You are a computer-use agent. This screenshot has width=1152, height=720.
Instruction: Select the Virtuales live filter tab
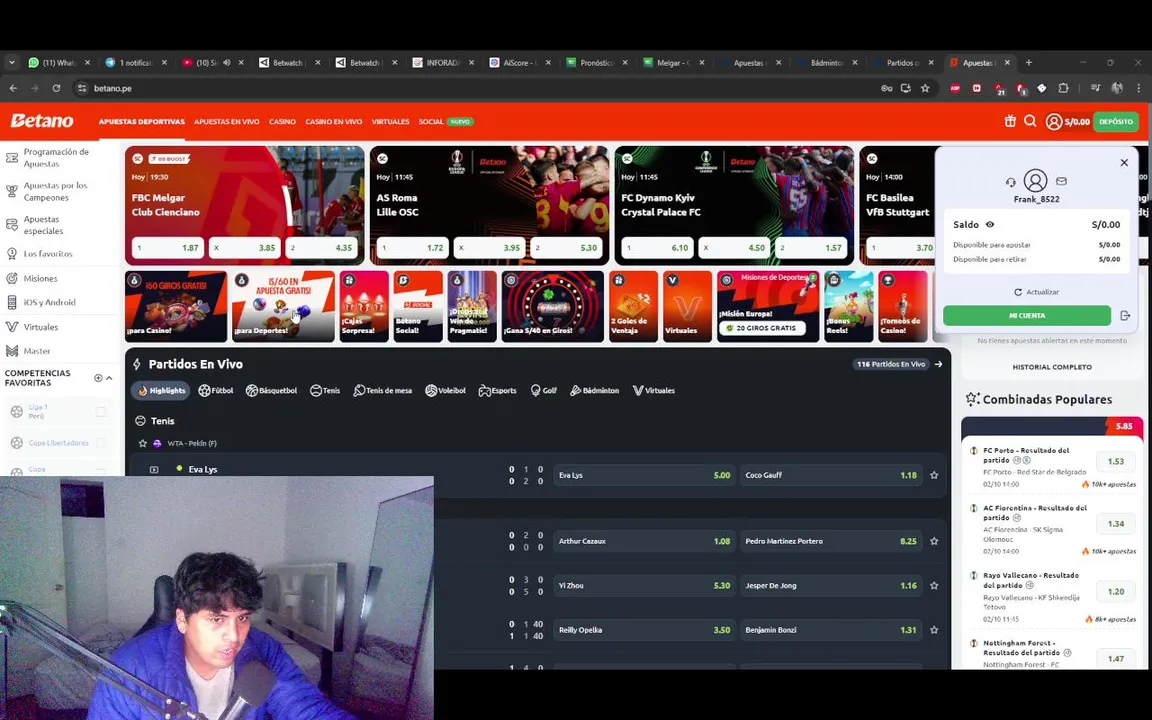653,391
